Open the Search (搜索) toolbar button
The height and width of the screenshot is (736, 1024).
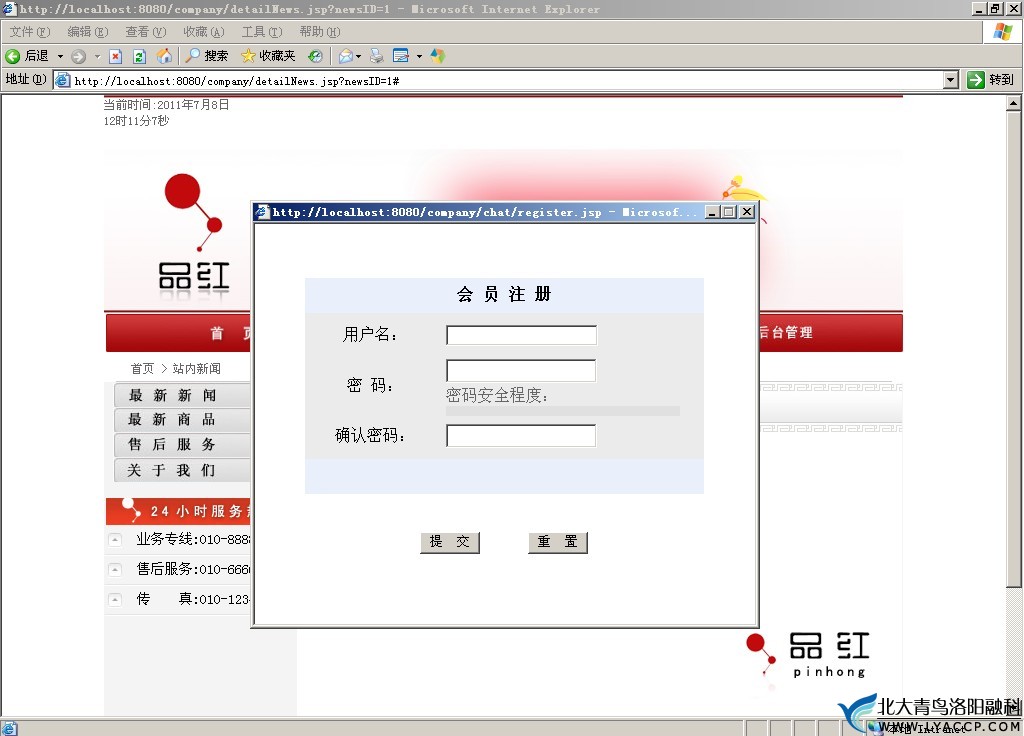tap(206, 56)
